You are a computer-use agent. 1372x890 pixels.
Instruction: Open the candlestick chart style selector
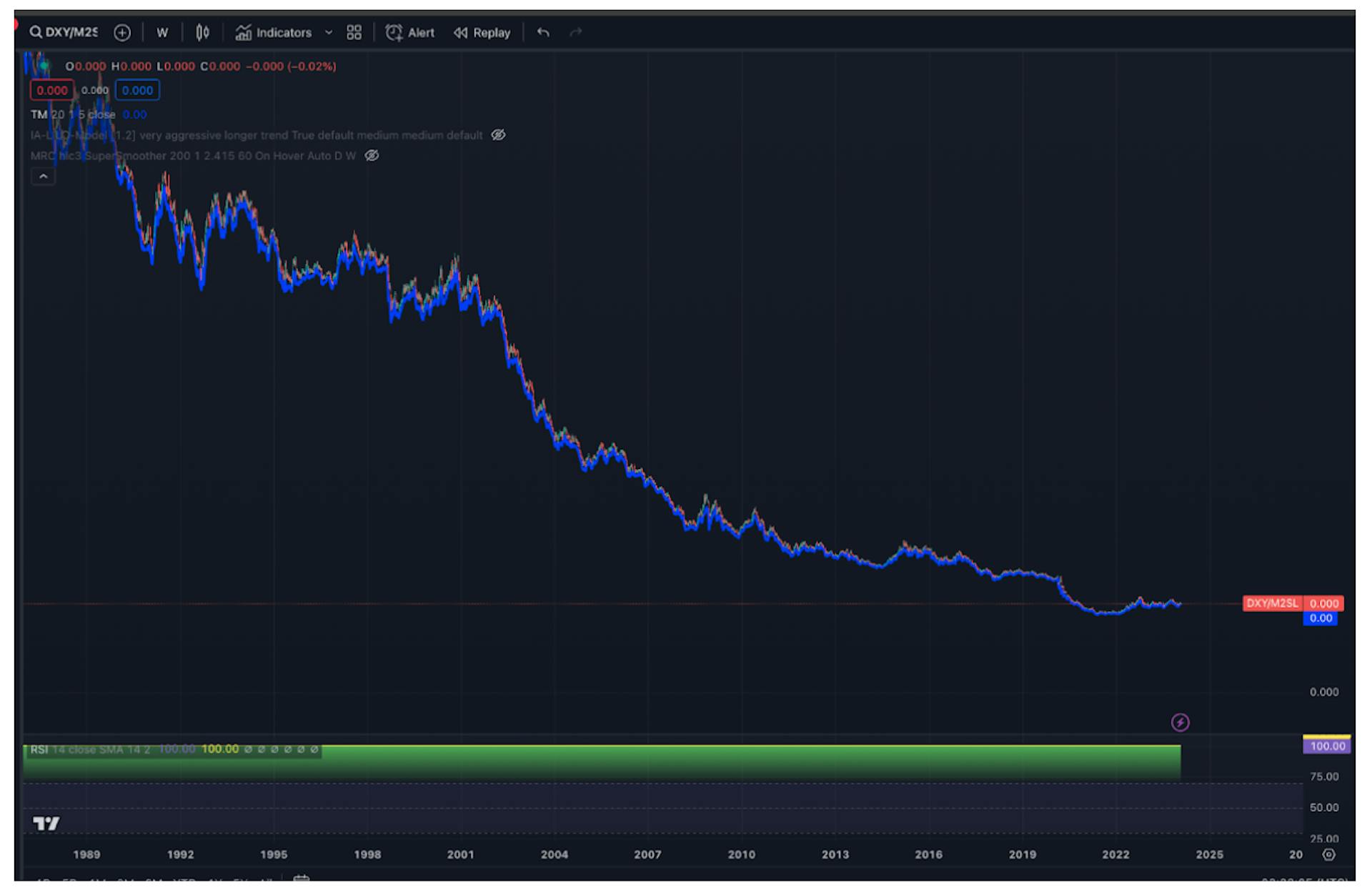tap(203, 32)
